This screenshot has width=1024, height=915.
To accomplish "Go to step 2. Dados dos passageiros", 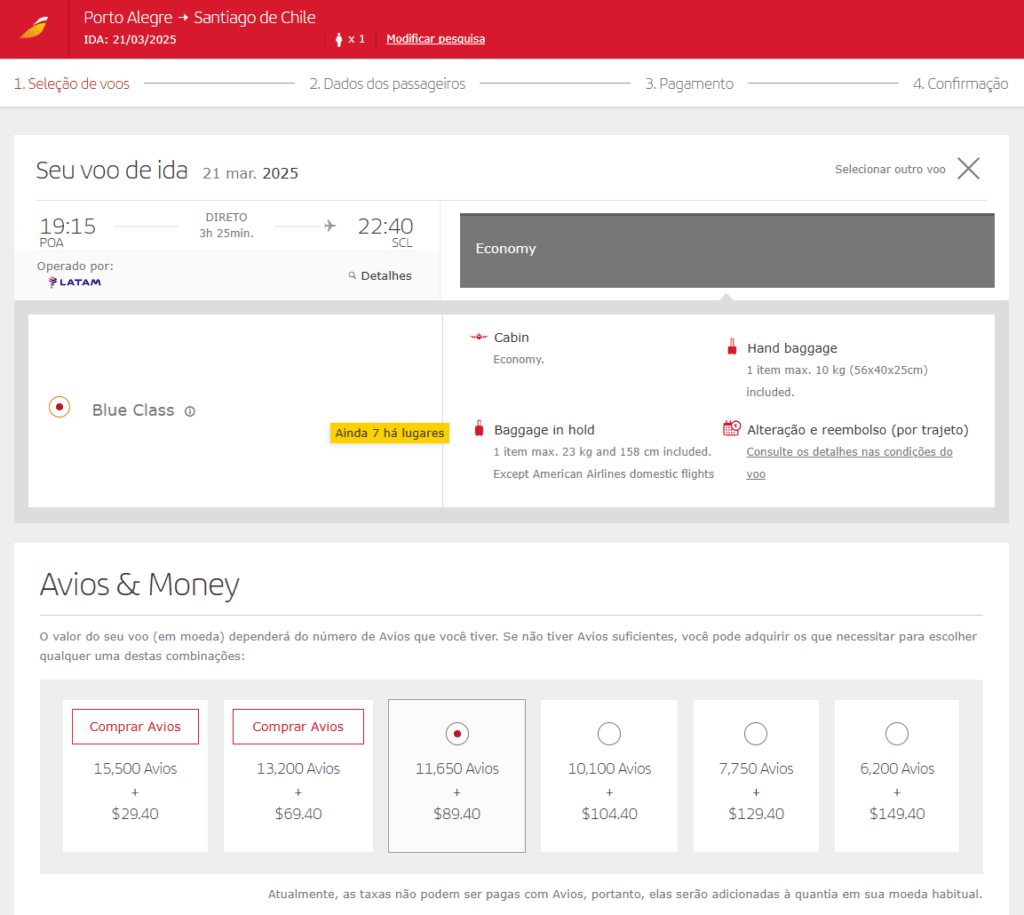I will tap(387, 84).
